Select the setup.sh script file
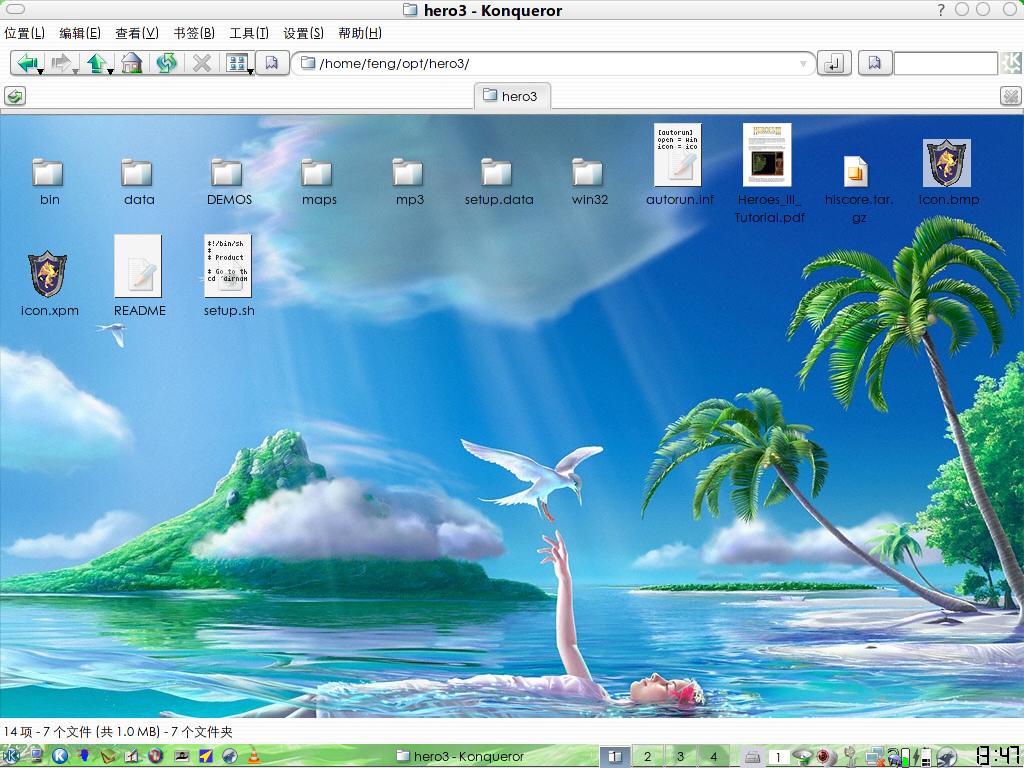Screen dimensions: 1024x768 click(x=229, y=276)
